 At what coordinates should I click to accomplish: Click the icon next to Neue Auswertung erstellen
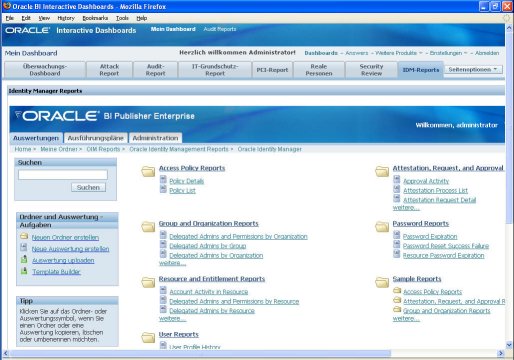click(x=24, y=247)
